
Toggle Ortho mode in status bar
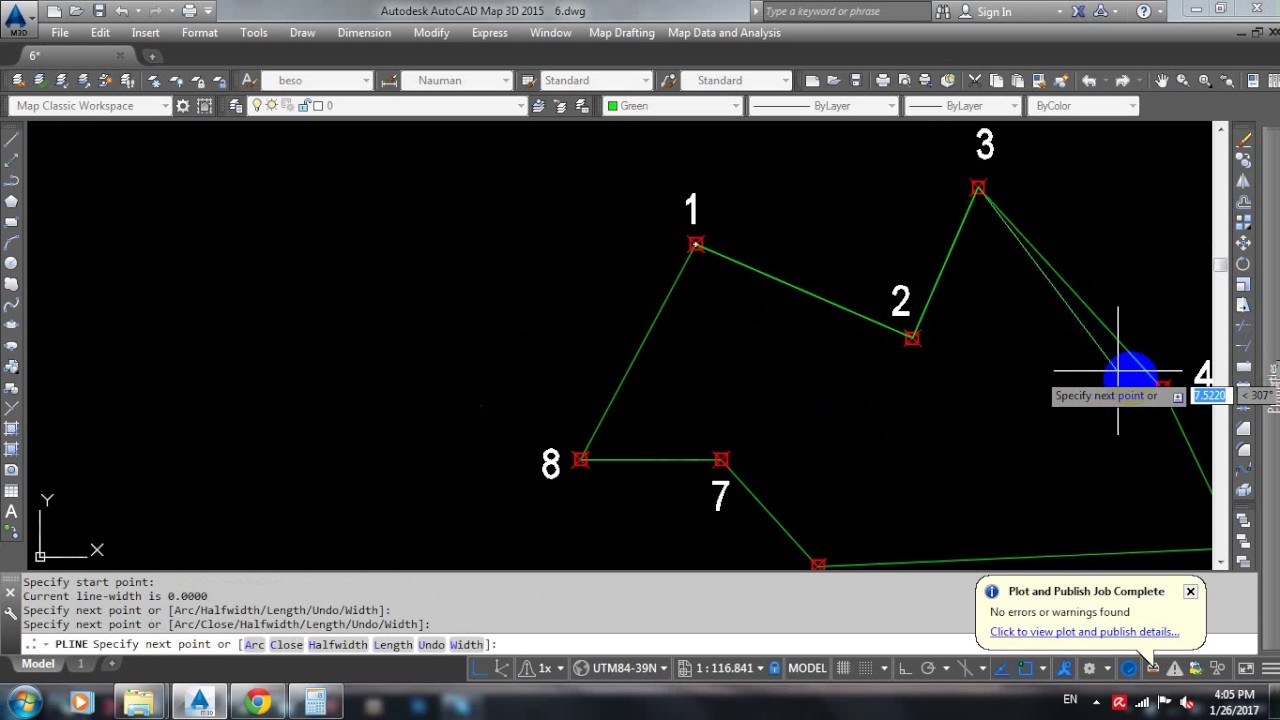coord(904,668)
